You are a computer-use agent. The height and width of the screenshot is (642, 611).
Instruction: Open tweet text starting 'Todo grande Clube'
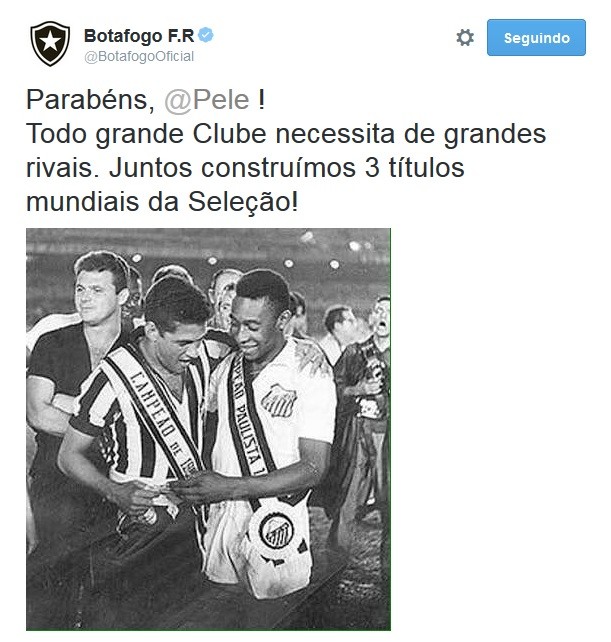click(286, 168)
